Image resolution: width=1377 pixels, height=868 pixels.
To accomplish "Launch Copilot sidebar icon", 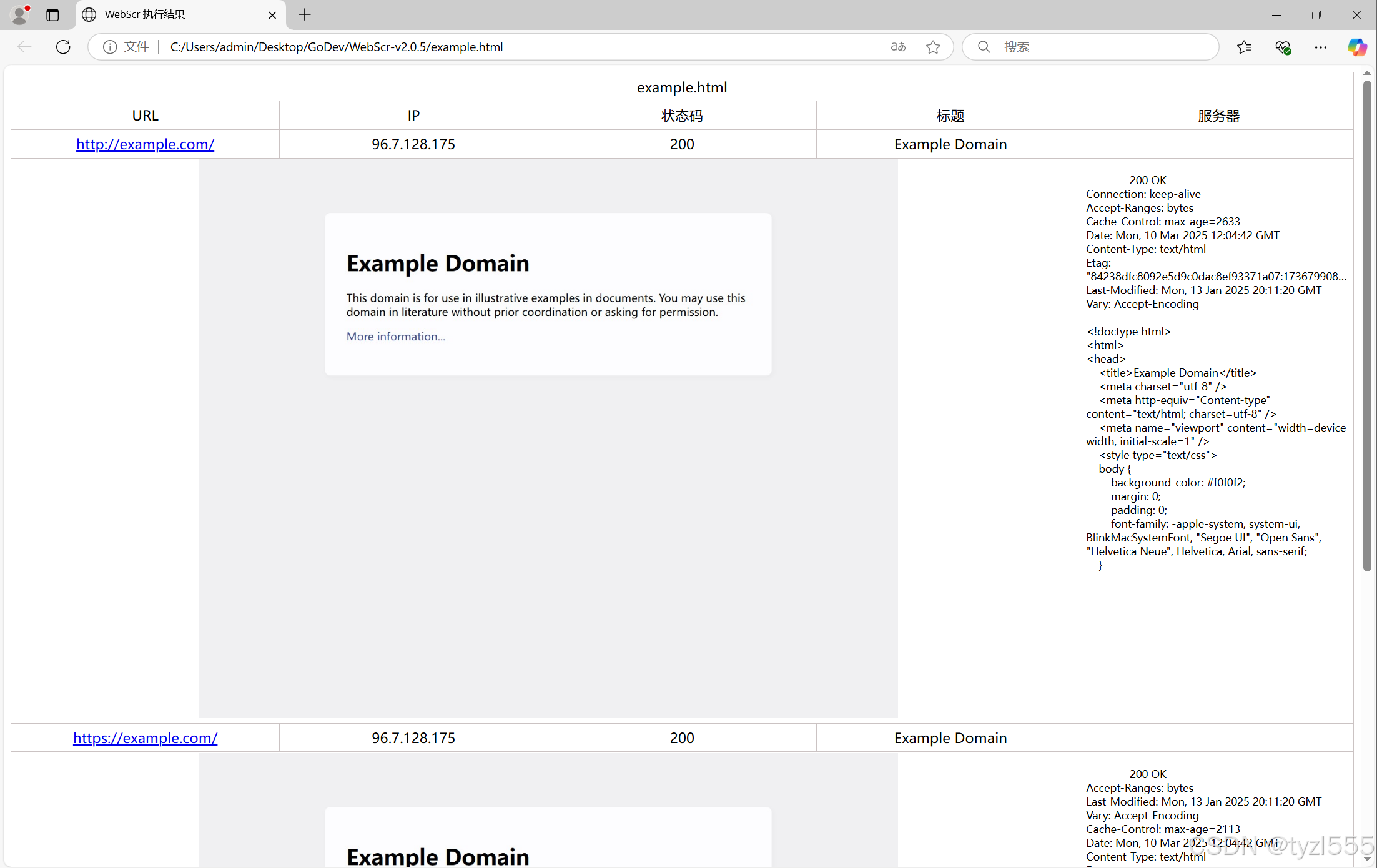I will pyautogui.click(x=1356, y=47).
